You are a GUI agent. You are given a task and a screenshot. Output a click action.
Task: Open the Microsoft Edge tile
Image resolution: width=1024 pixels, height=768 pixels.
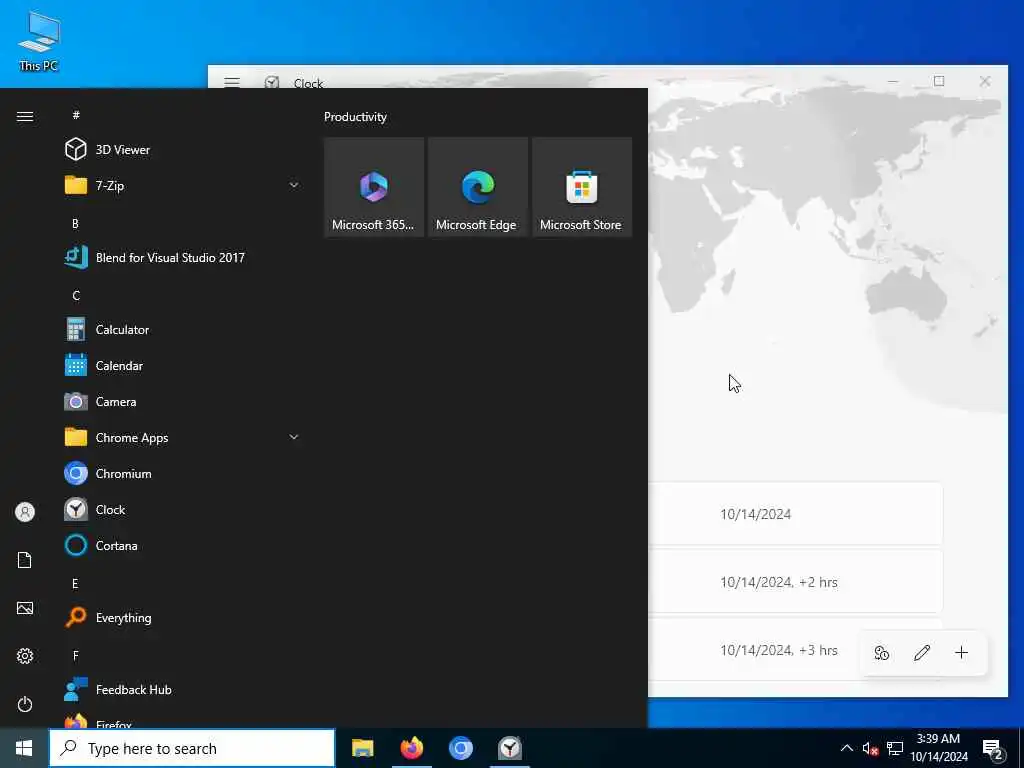pyautogui.click(x=477, y=187)
